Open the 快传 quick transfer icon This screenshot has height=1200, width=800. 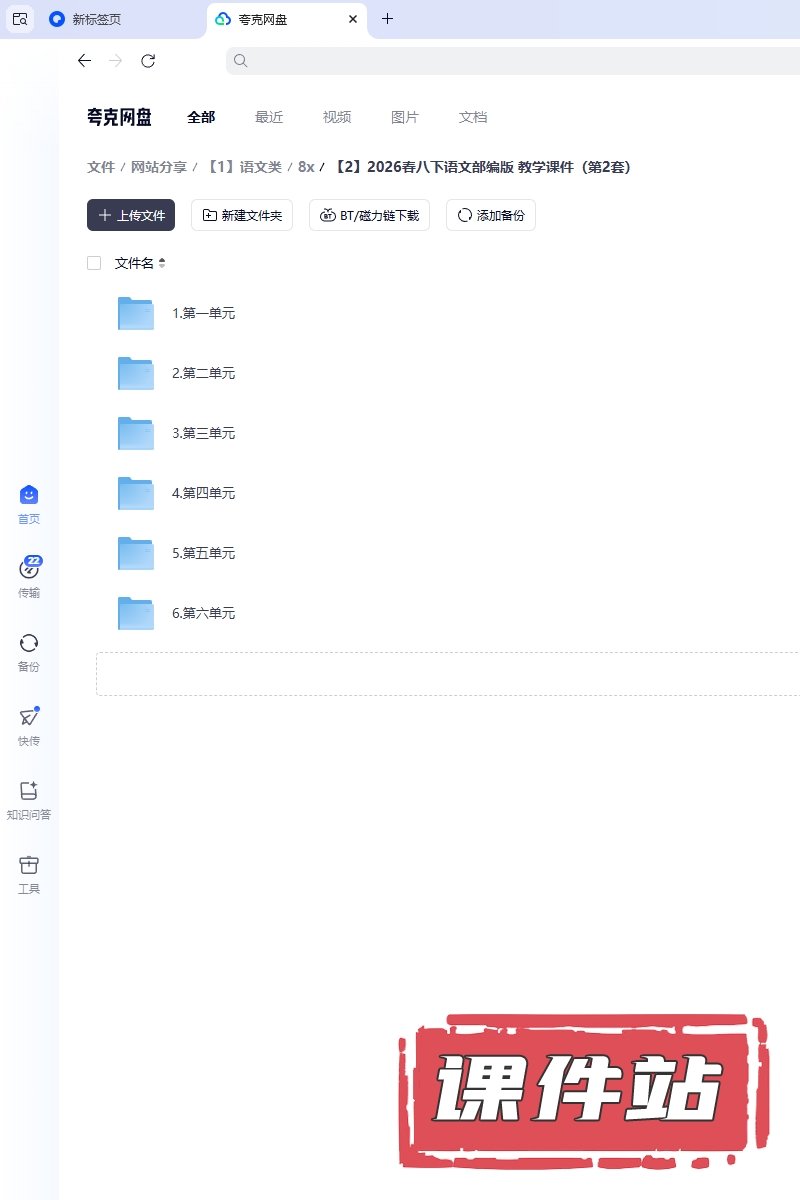(29, 717)
